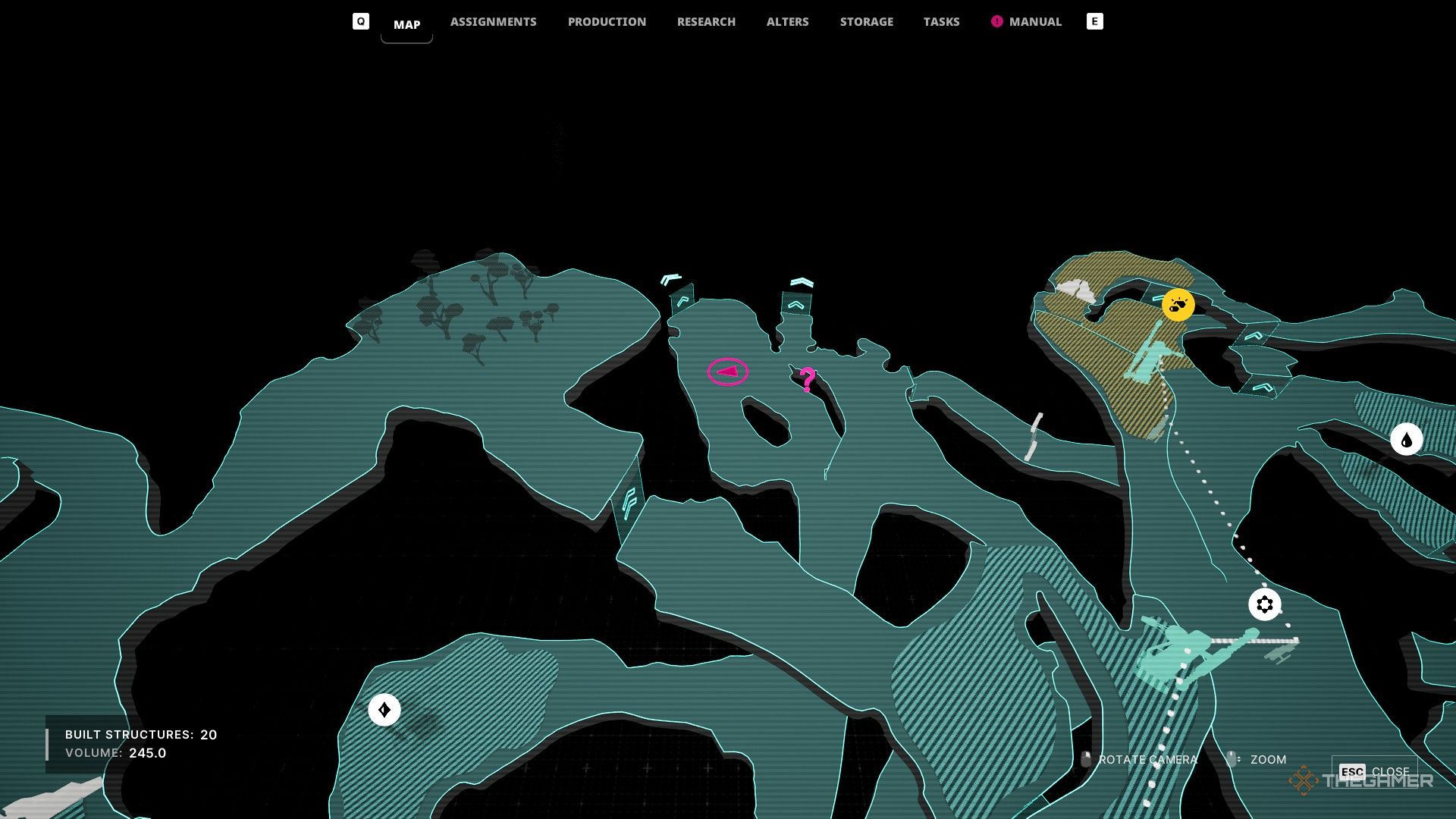The width and height of the screenshot is (1456, 819).
Task: Click the ESC Close button
Action: [1374, 771]
